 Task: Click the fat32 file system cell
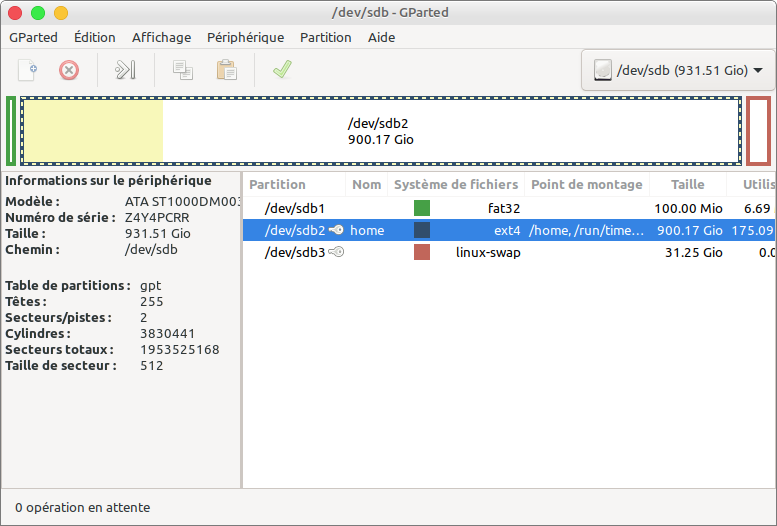tap(504, 208)
